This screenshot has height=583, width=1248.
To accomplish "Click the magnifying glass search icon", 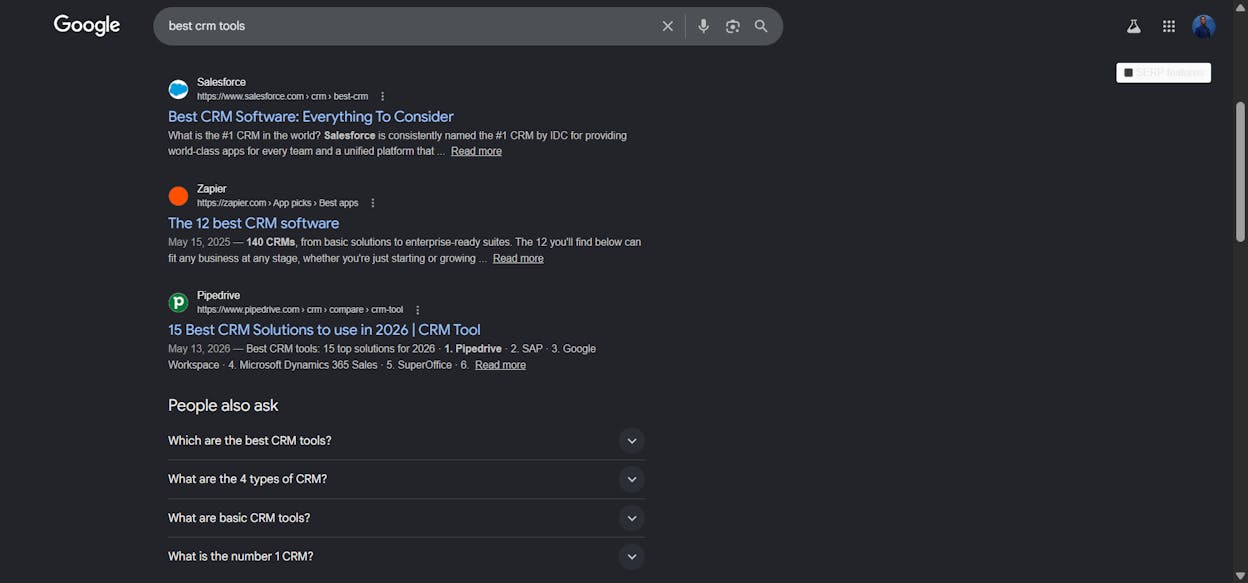I will (x=761, y=26).
